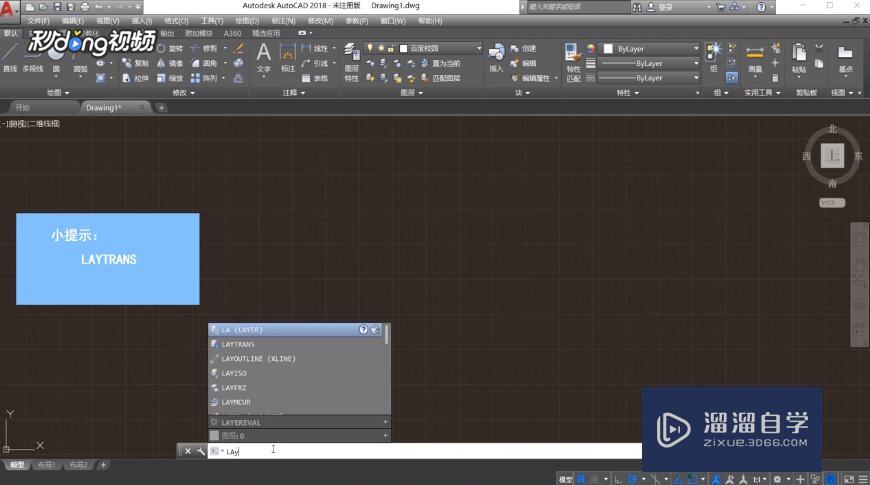This screenshot has height=485, width=870.
Task: Open the 格式(O) menu
Action: [x=175, y=20]
